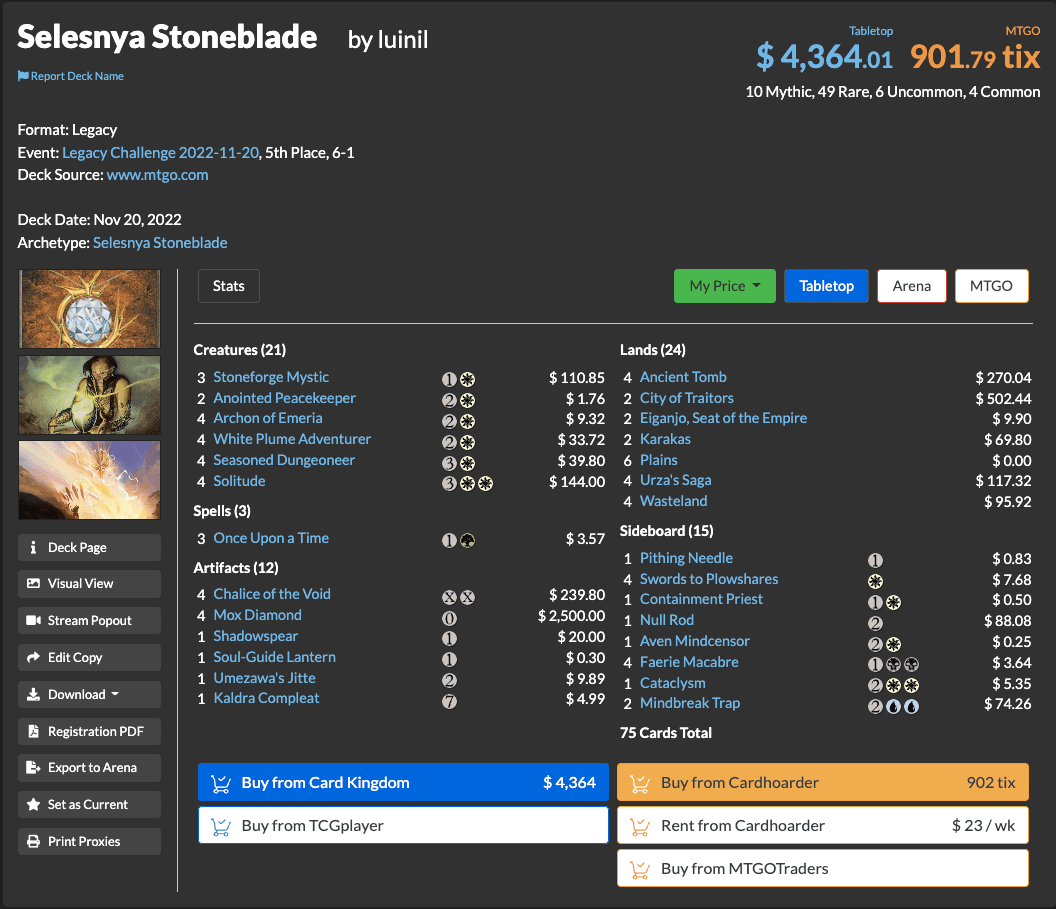This screenshot has height=909, width=1056.
Task: Click the info icon on Deck Page
Action: (33, 548)
